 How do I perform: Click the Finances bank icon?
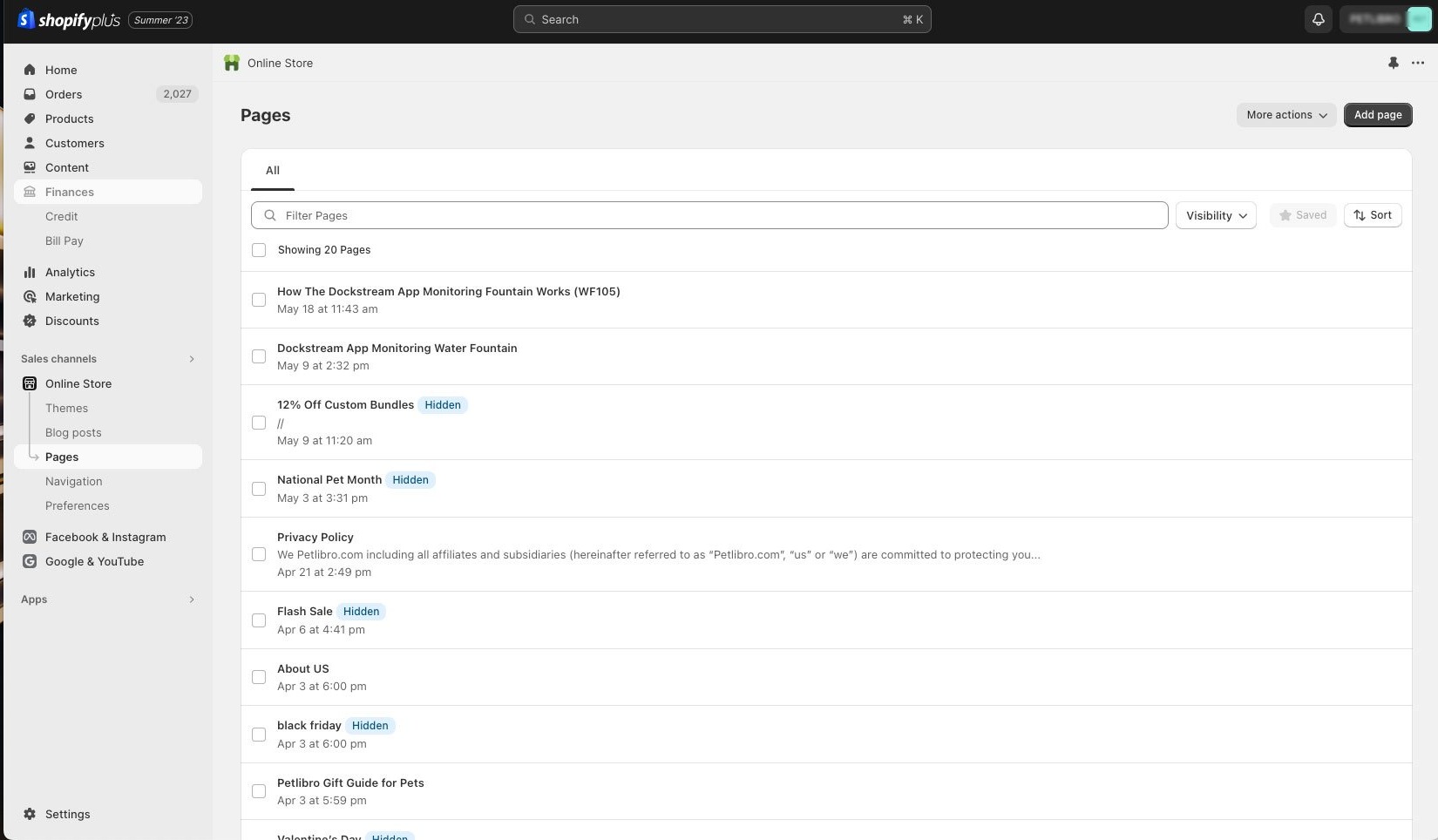pos(30,192)
